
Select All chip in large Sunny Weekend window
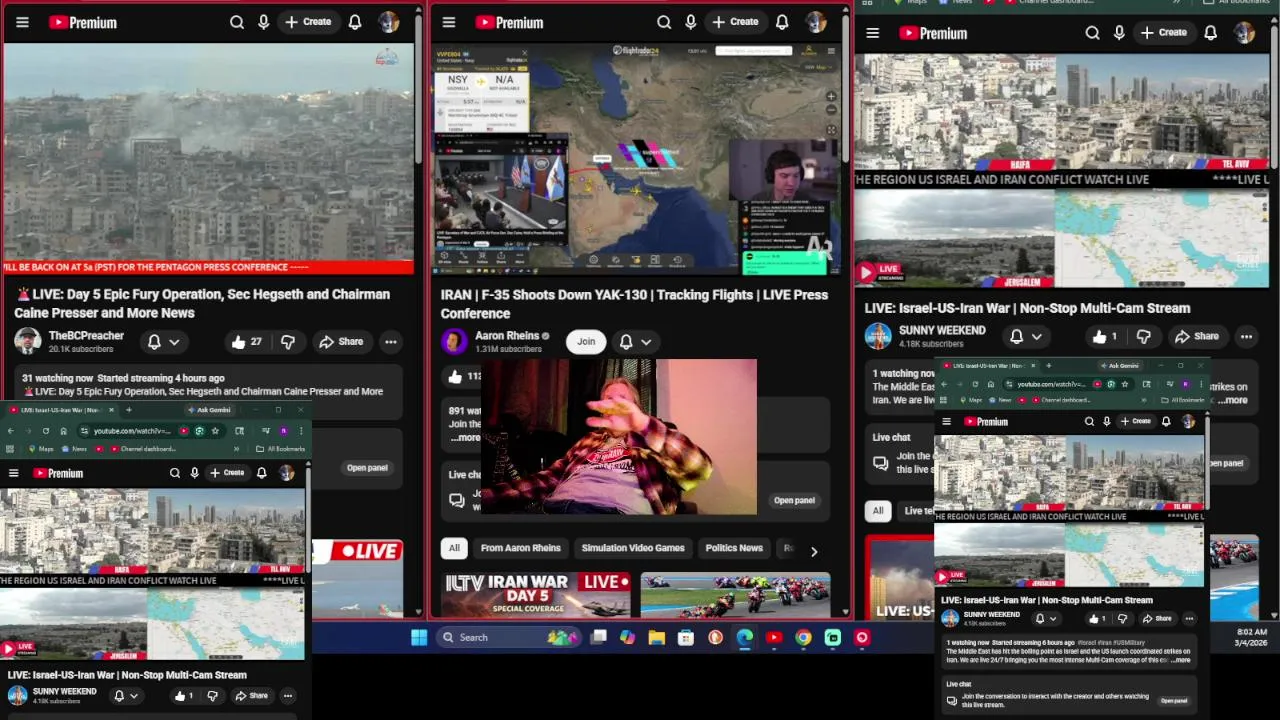pyautogui.click(x=877, y=511)
